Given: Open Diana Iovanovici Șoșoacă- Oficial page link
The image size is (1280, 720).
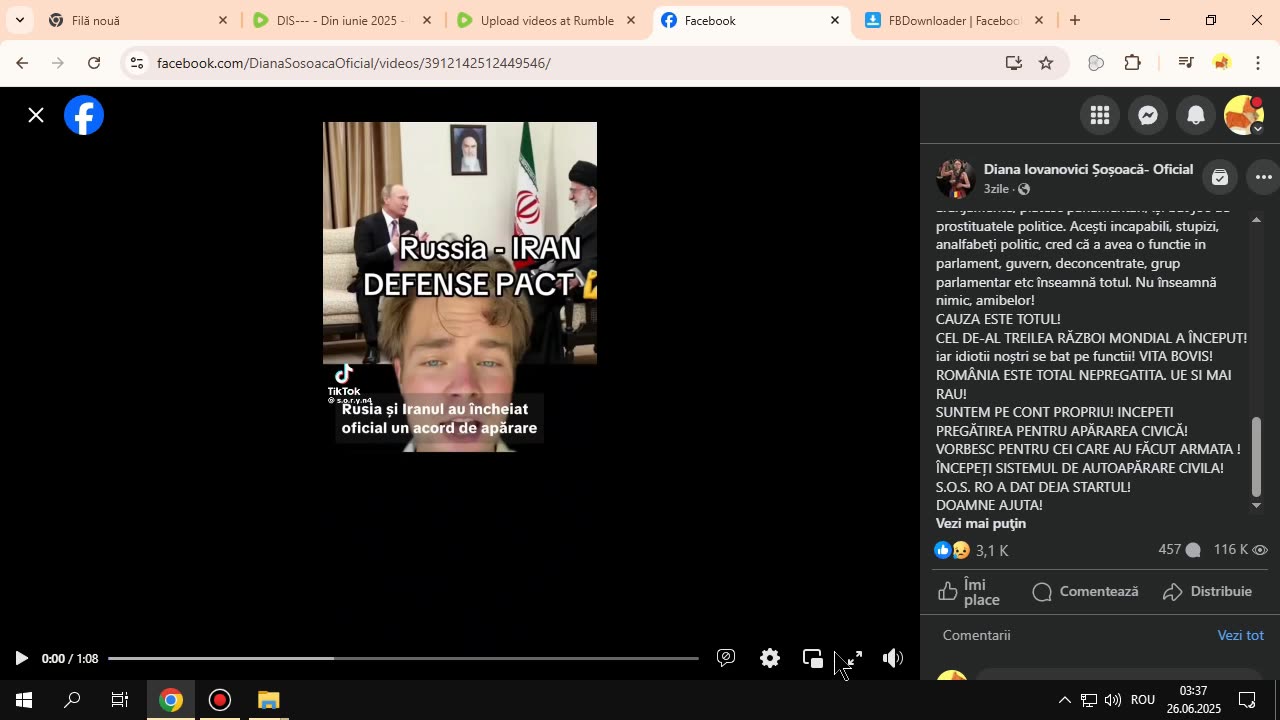Looking at the screenshot, I should coord(1088,169).
